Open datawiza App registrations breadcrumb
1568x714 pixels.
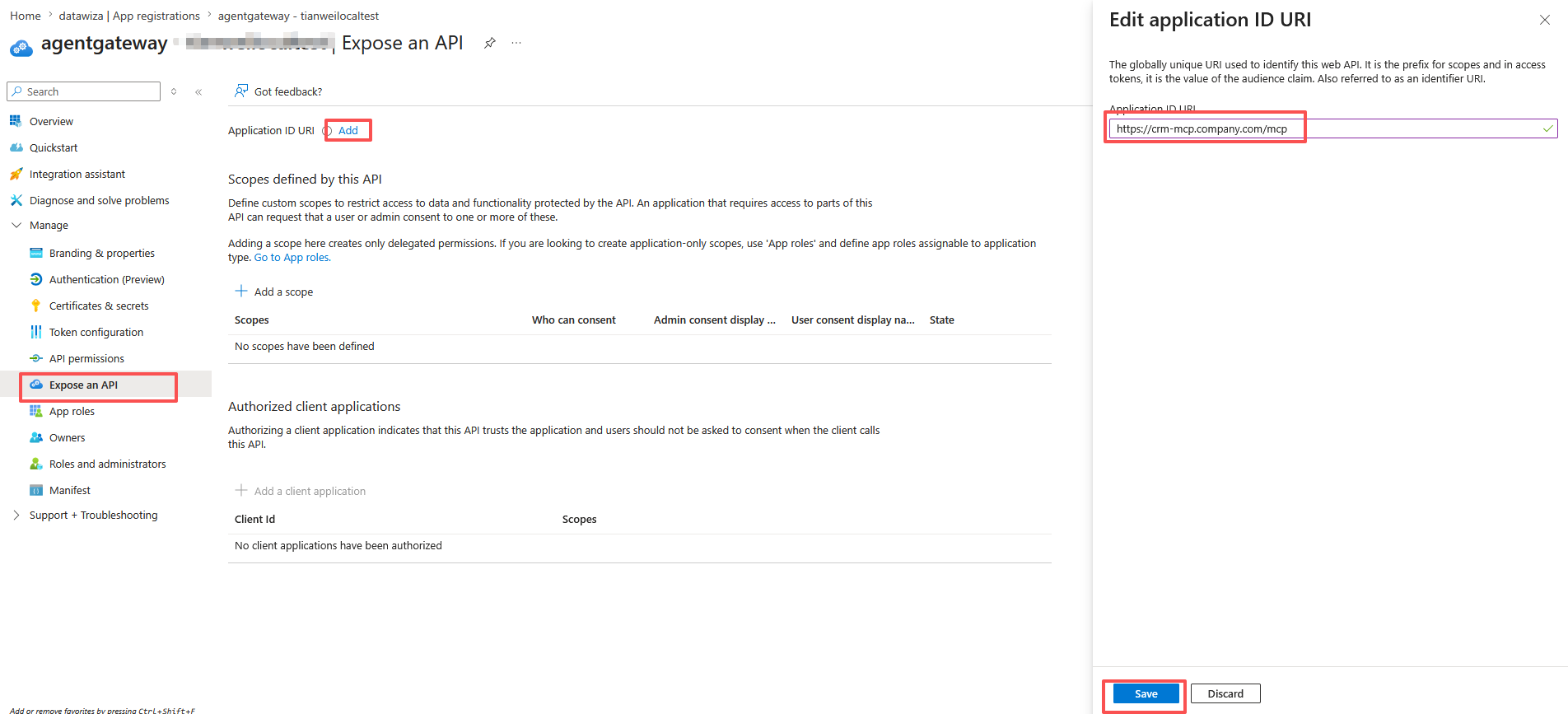point(129,16)
